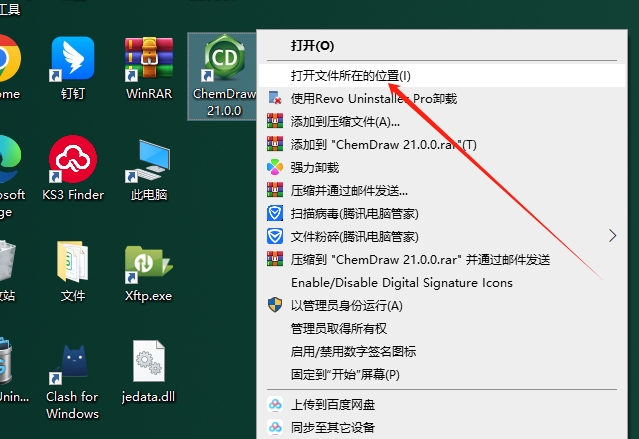Image resolution: width=639 pixels, height=439 pixels.
Task: Select the Chrome desktop icon
Action: tap(9, 68)
